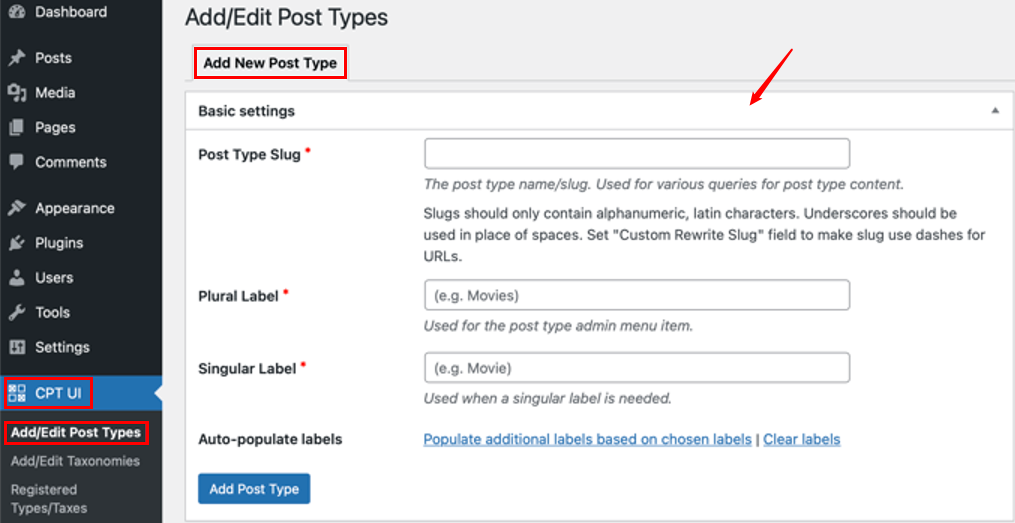Screen dimensions: 1015x523
Task: Open Registered Types/Taxes submenu
Action: click(49, 498)
